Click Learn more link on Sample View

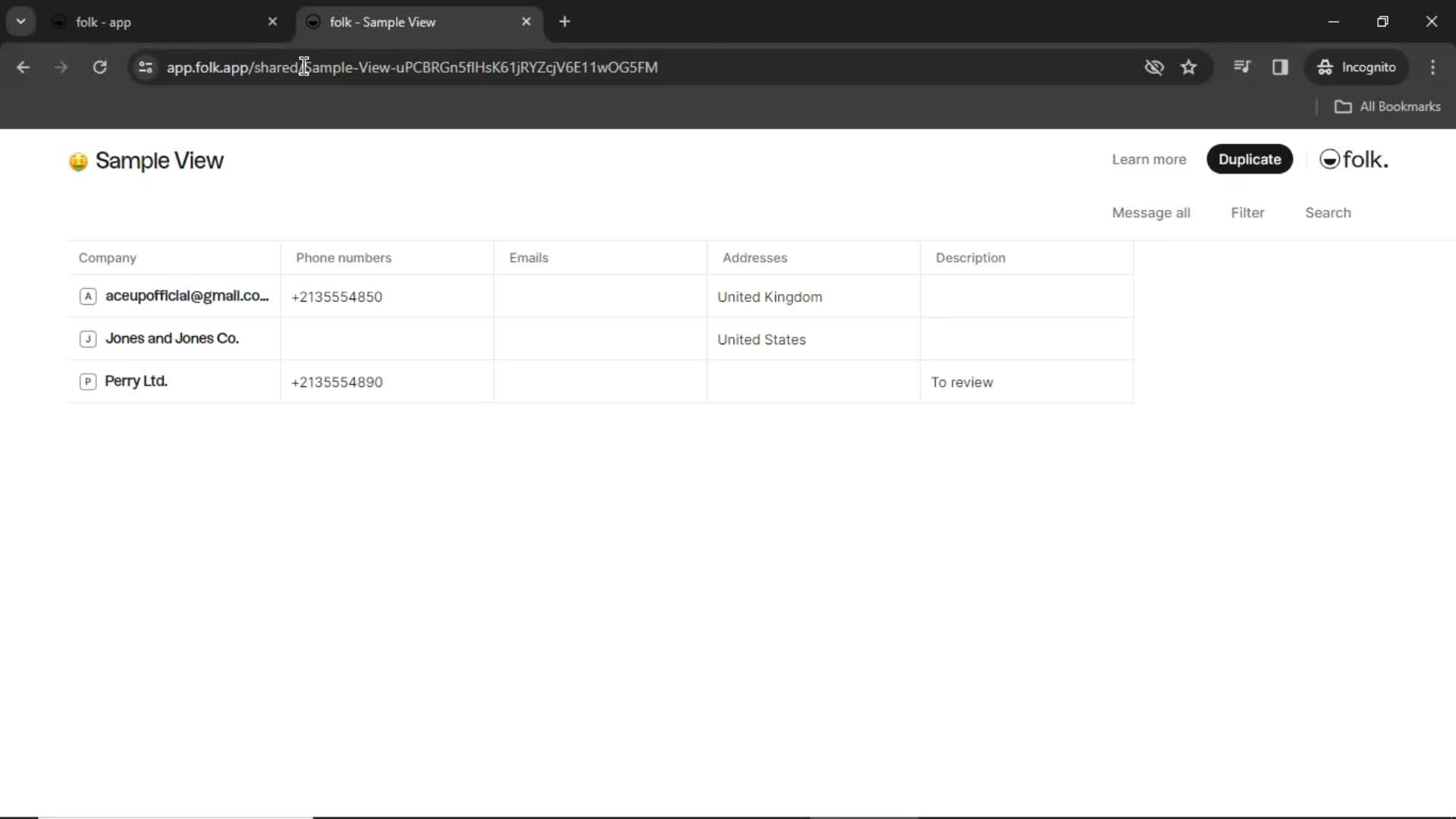[1149, 159]
